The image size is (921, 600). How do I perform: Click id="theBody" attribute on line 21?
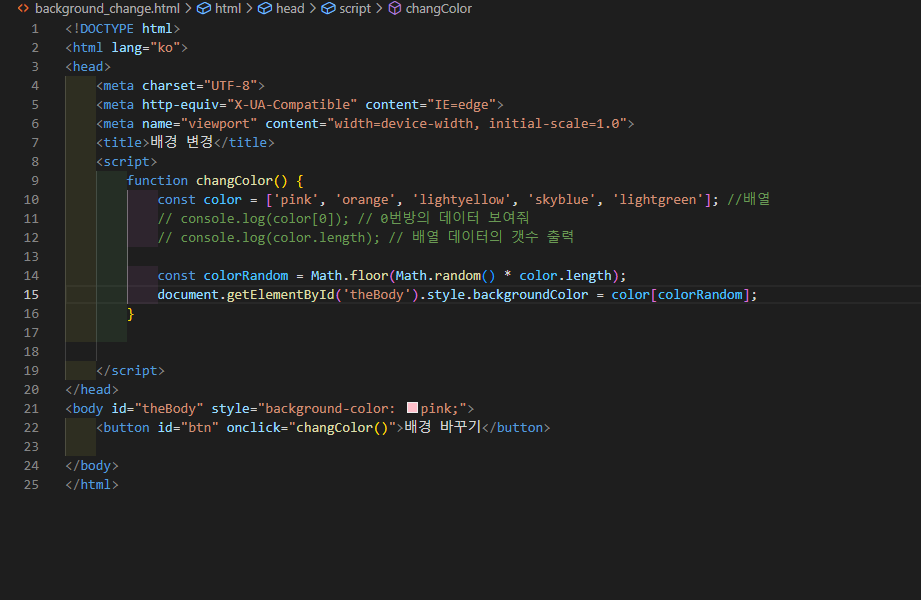coord(157,408)
